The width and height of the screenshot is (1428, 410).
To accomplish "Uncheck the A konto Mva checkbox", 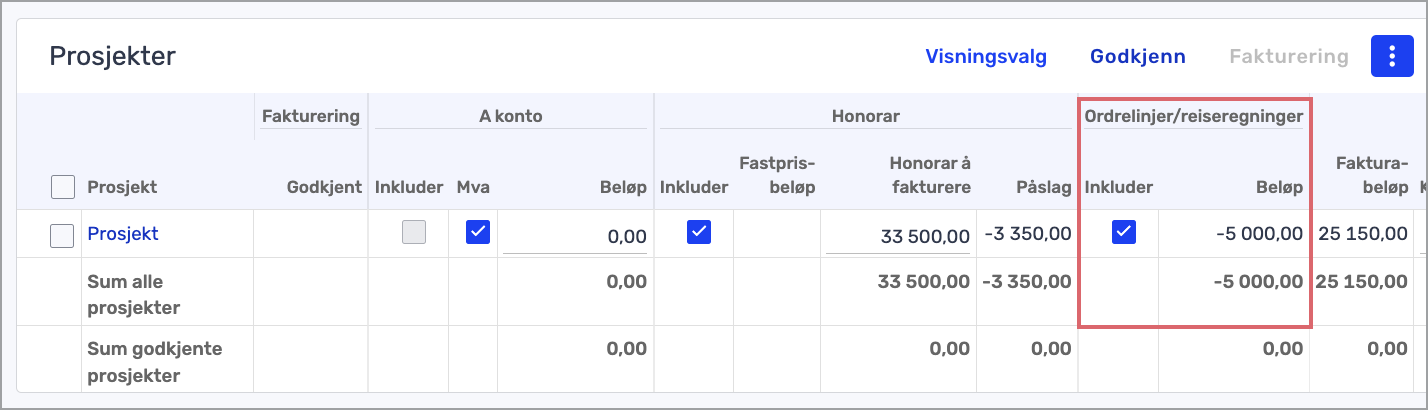I will [x=478, y=233].
